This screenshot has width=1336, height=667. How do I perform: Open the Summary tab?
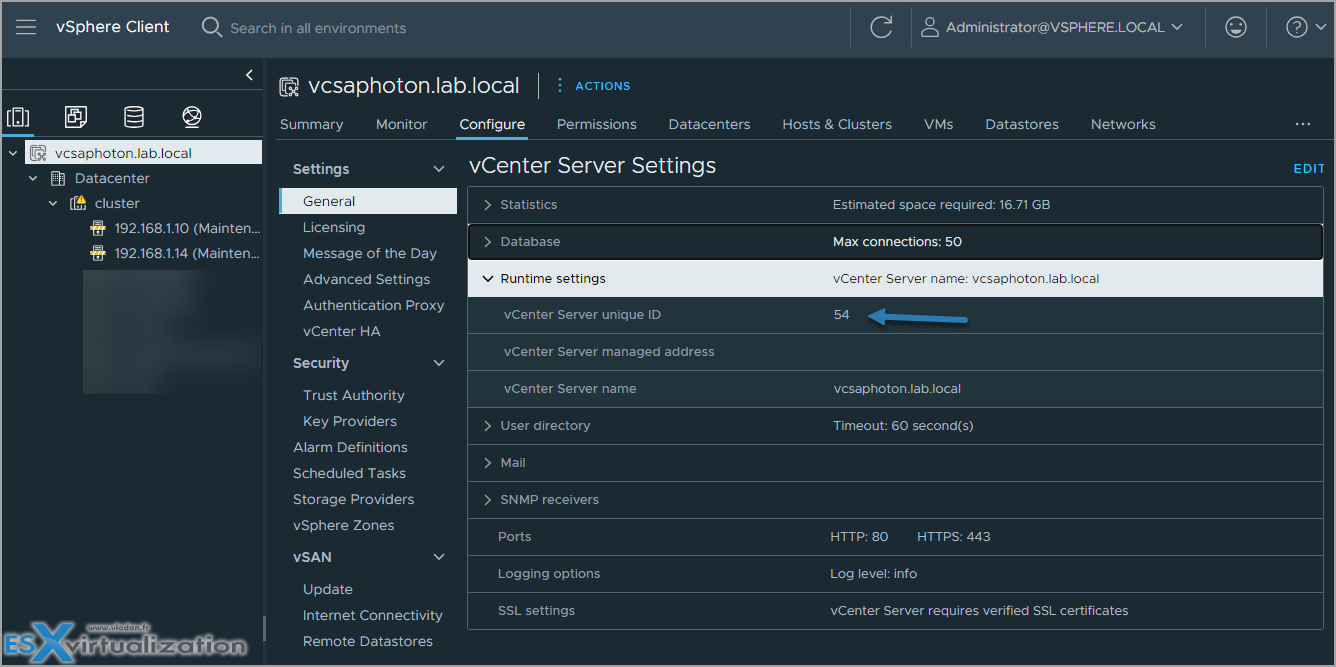[311, 124]
